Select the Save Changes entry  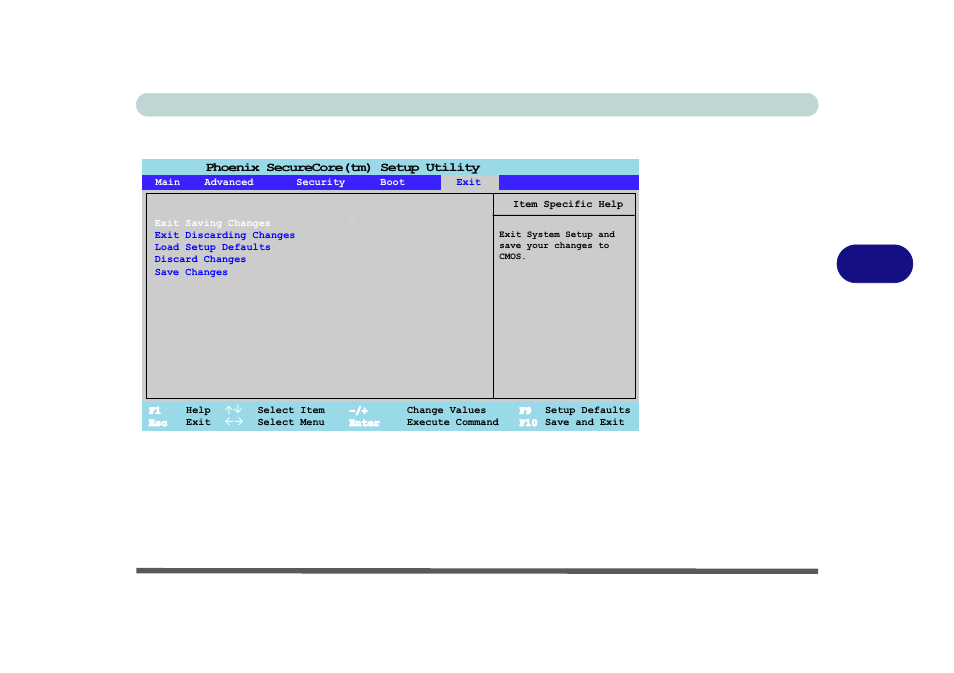pyautogui.click(x=191, y=273)
